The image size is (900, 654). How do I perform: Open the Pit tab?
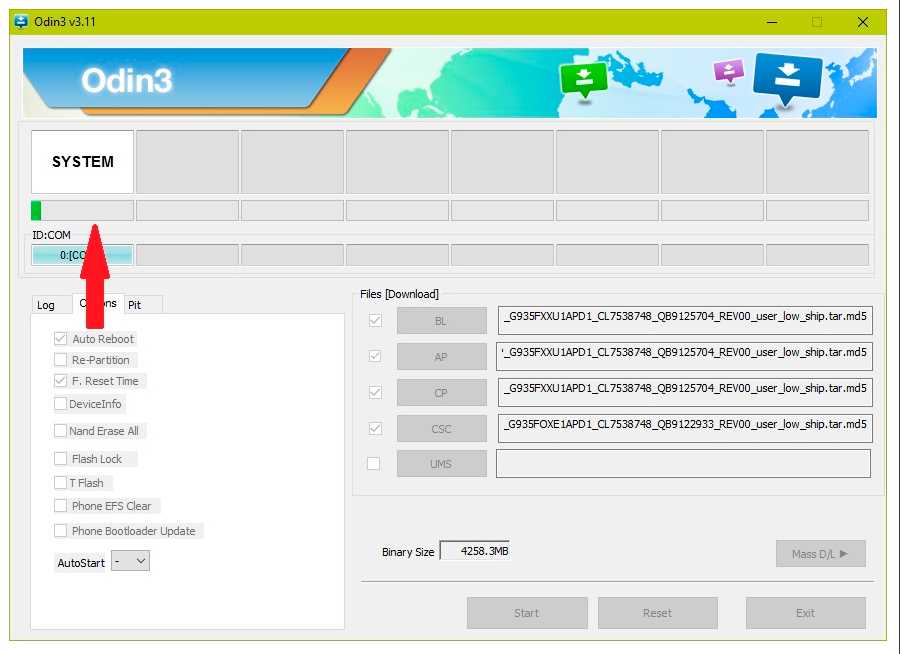click(x=143, y=305)
